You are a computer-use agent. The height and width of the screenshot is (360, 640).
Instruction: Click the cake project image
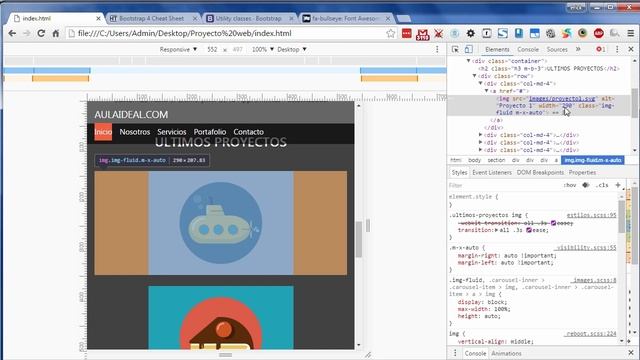(x=221, y=318)
